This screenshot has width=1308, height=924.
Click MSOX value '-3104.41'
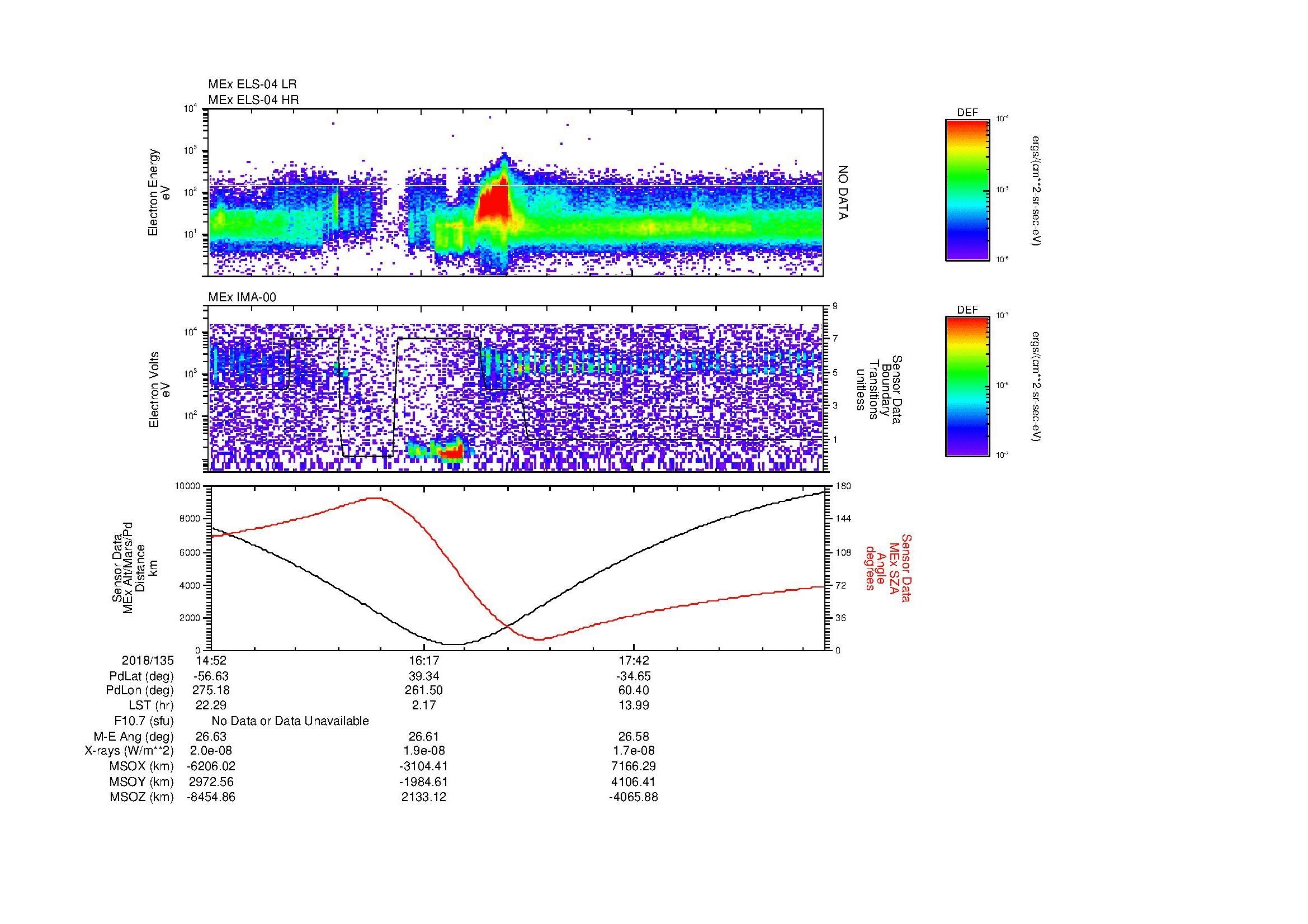pos(424,766)
